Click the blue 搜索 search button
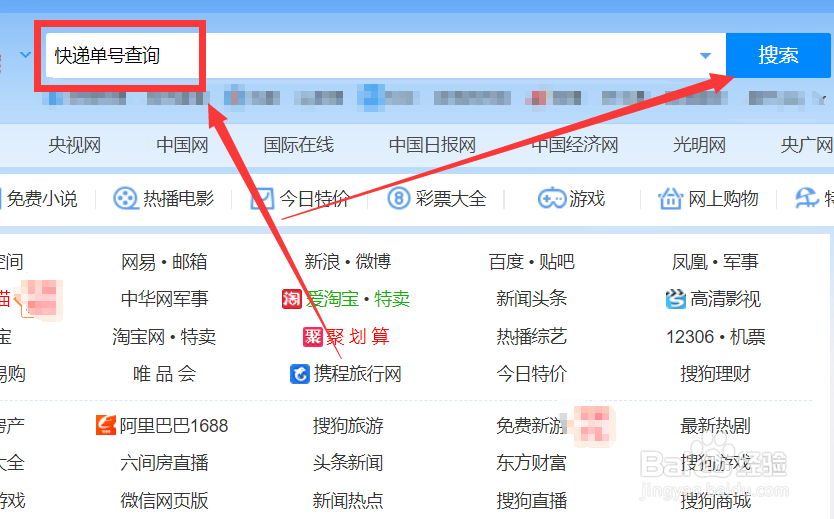 click(x=778, y=55)
